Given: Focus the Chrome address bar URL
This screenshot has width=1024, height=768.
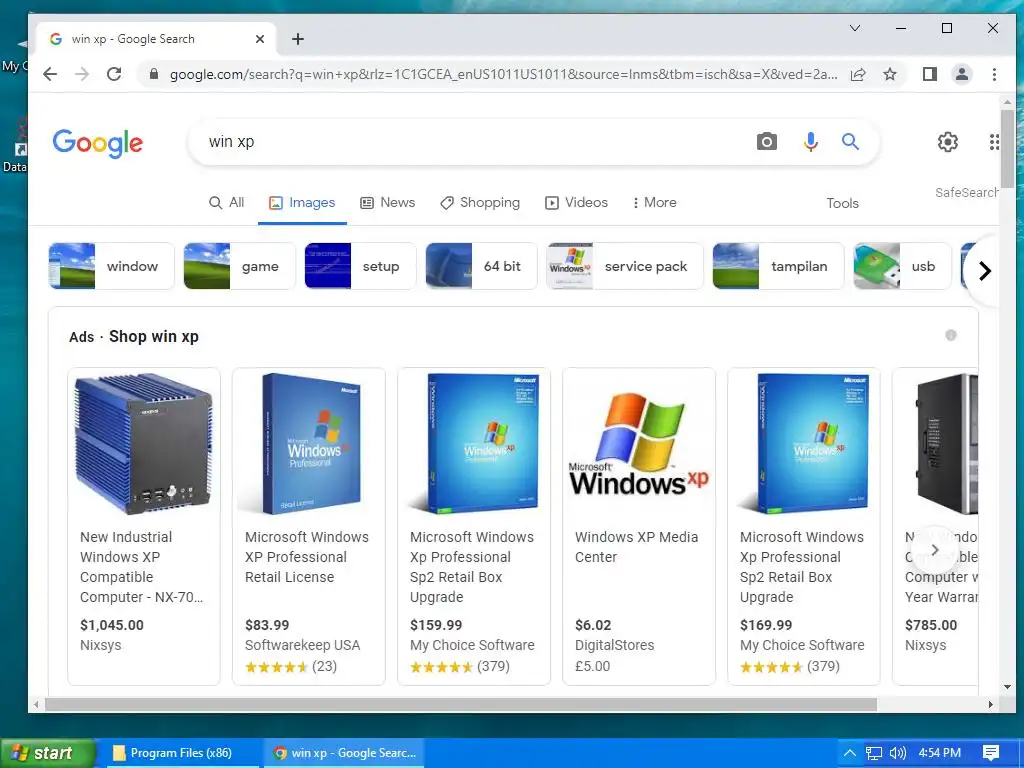Looking at the screenshot, I should tap(503, 74).
